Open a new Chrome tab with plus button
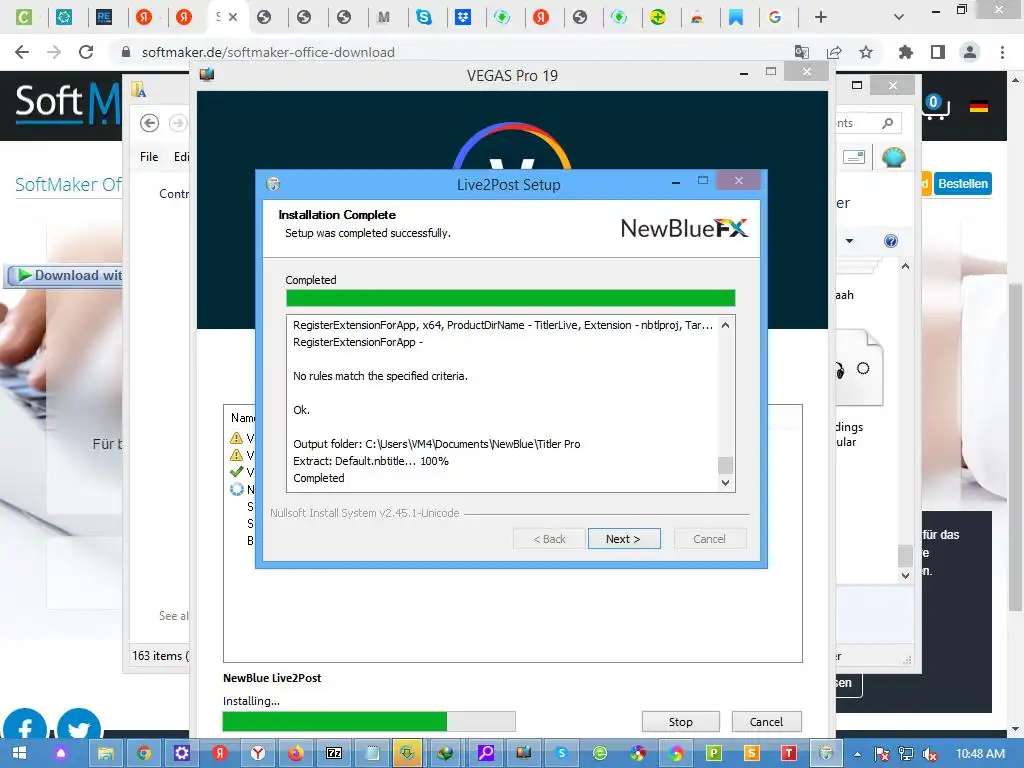 pos(821,17)
